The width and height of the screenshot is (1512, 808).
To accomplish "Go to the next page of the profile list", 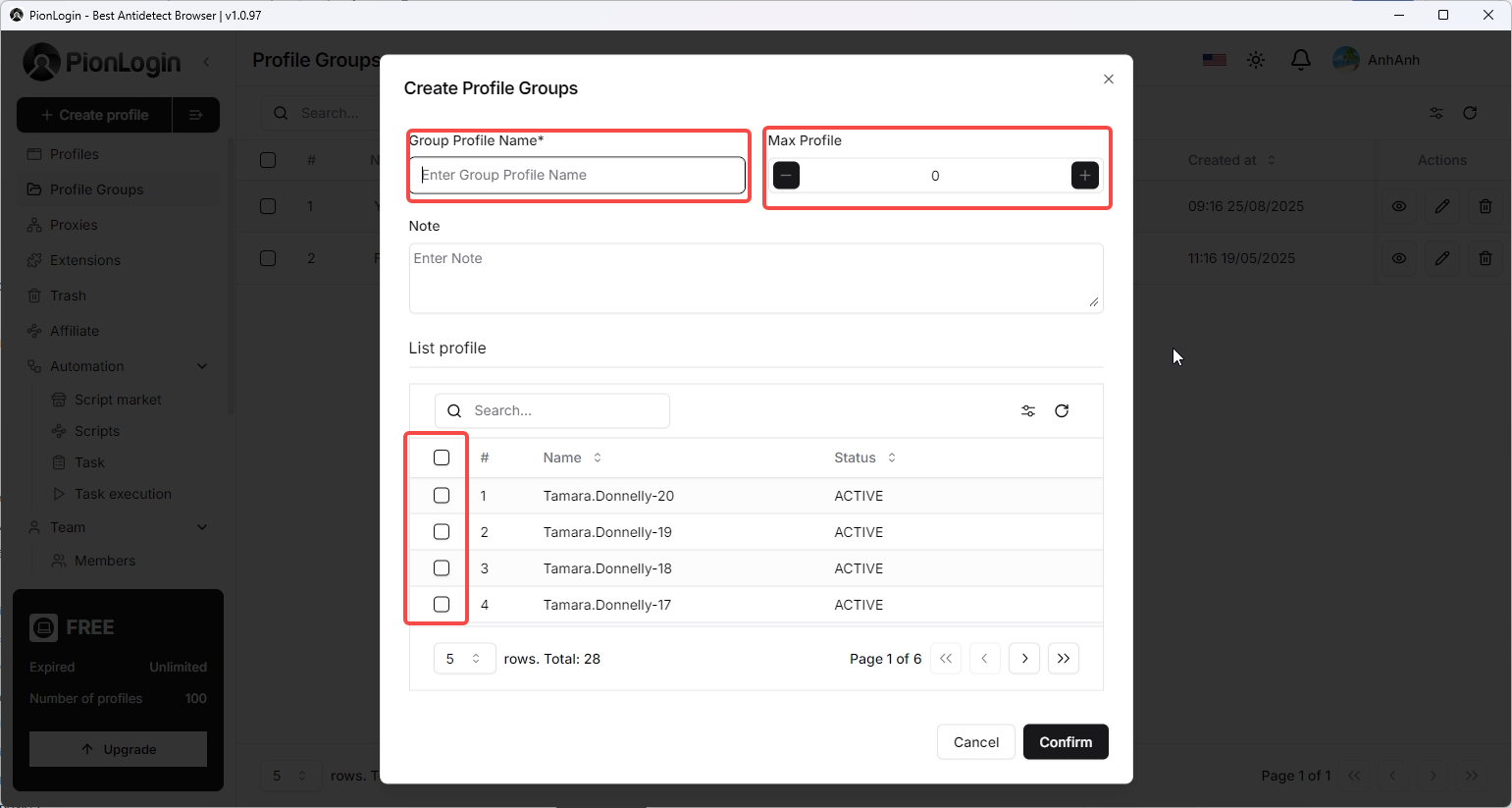I will pyautogui.click(x=1024, y=659).
